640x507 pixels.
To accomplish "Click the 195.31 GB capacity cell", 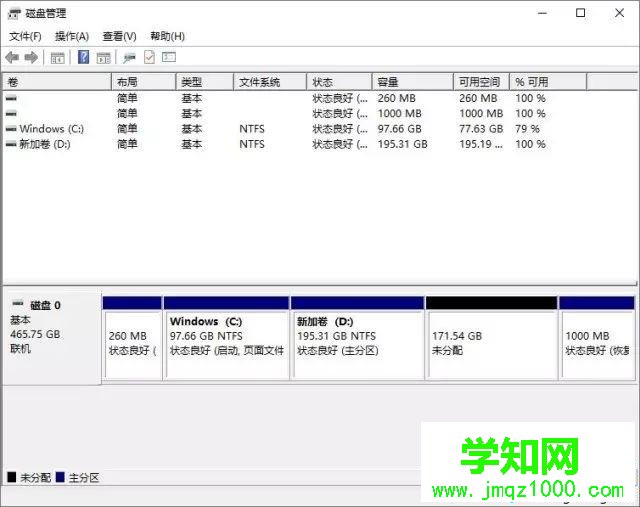I will [402, 144].
